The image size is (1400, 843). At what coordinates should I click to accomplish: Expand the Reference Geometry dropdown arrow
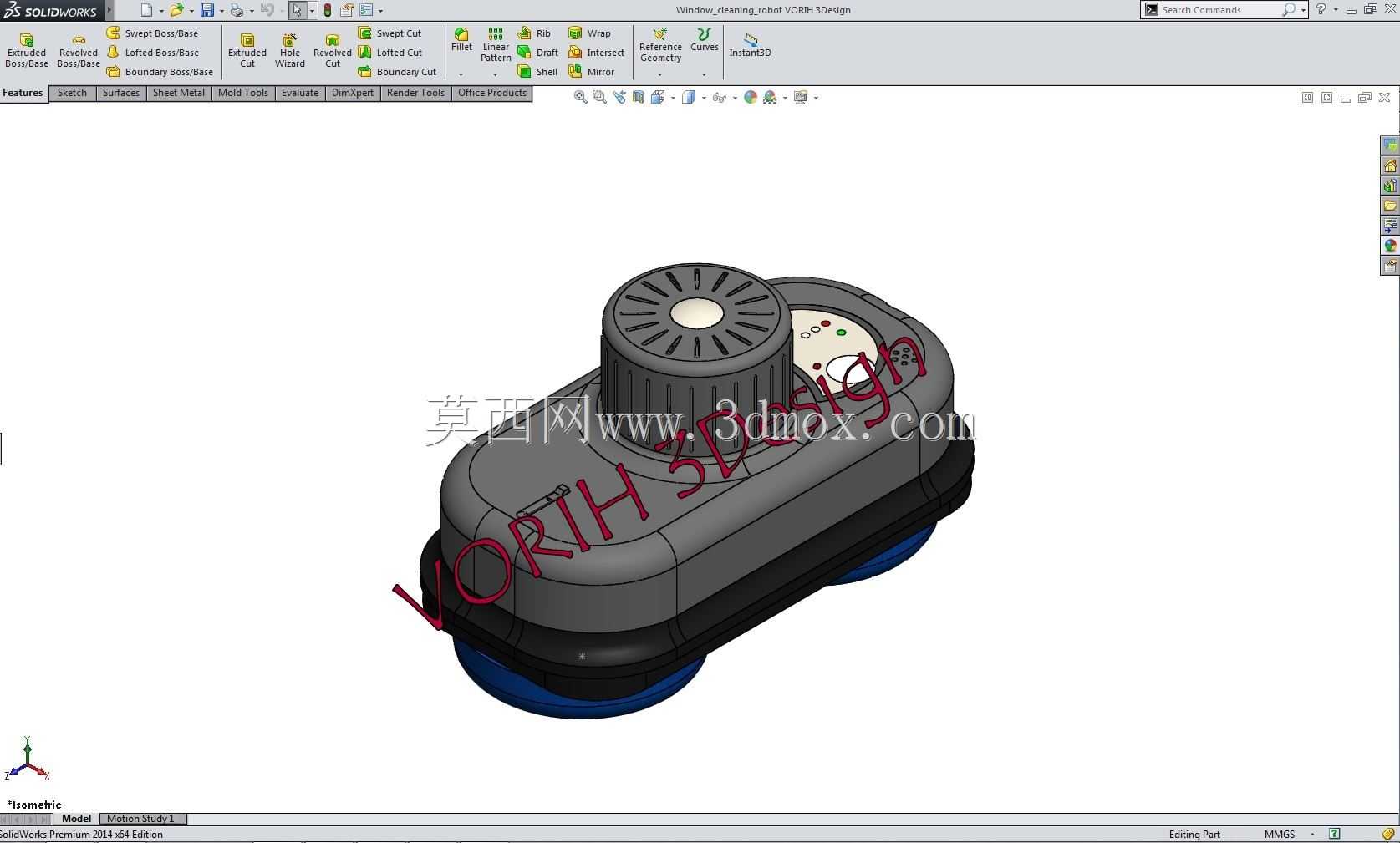tap(659, 74)
